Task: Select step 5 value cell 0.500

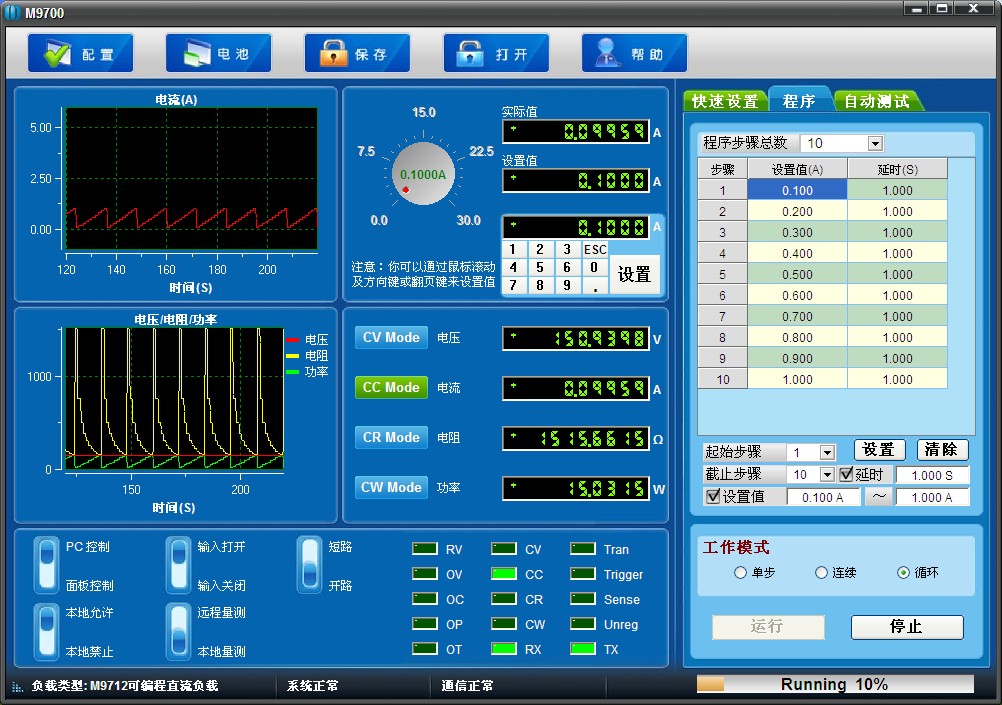Action: click(x=797, y=274)
